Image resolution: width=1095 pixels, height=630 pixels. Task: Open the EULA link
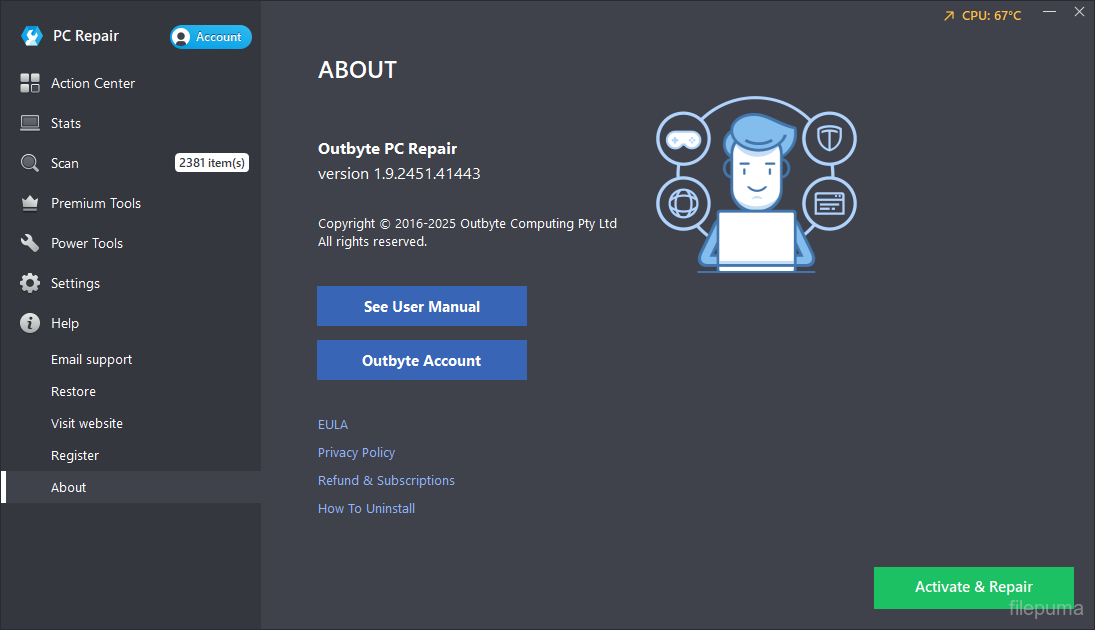(x=333, y=425)
